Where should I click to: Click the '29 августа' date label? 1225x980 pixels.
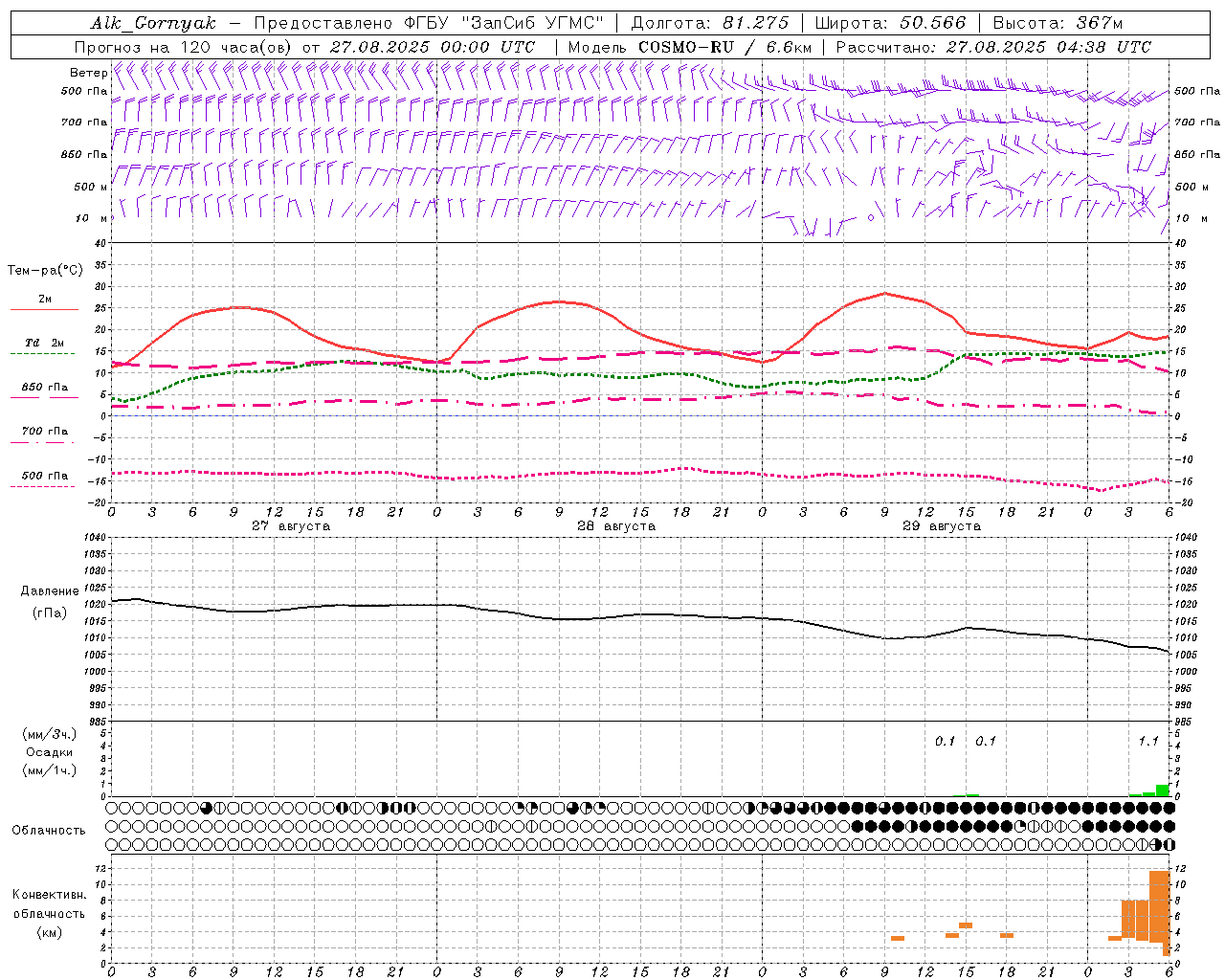pos(942,526)
